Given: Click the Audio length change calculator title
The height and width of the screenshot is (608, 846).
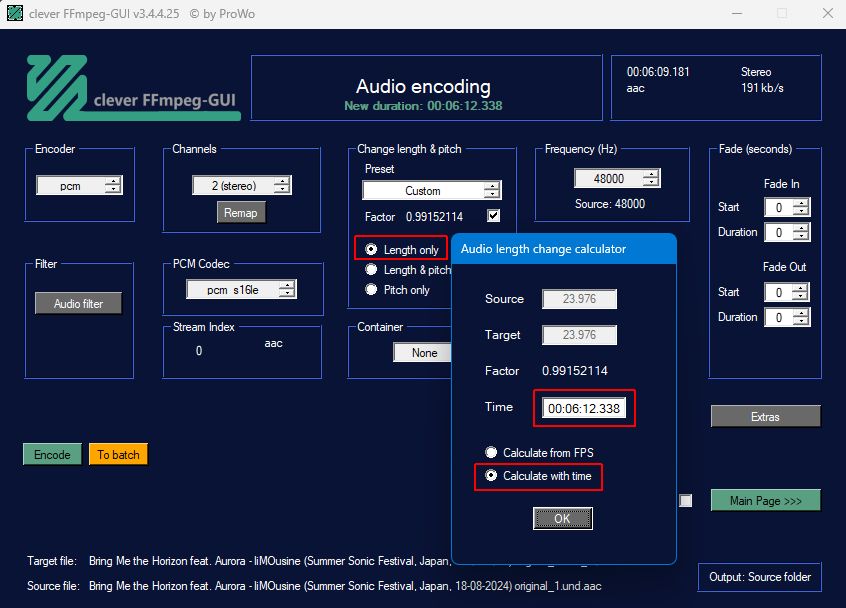Looking at the screenshot, I should coord(543,249).
